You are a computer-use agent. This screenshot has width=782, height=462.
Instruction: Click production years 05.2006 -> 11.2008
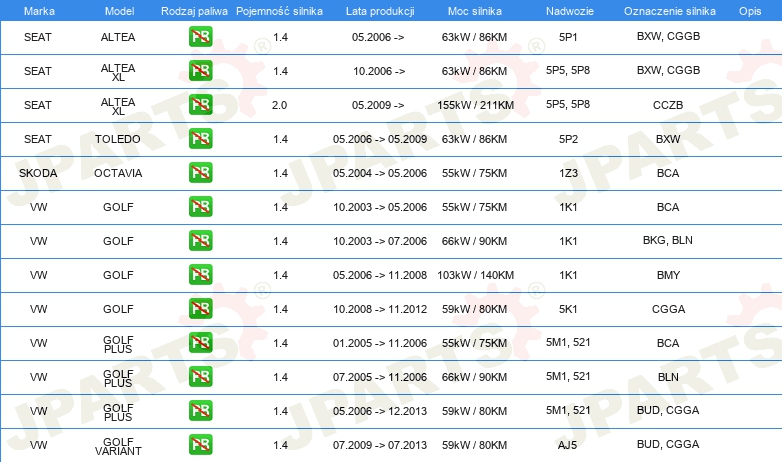click(x=380, y=275)
